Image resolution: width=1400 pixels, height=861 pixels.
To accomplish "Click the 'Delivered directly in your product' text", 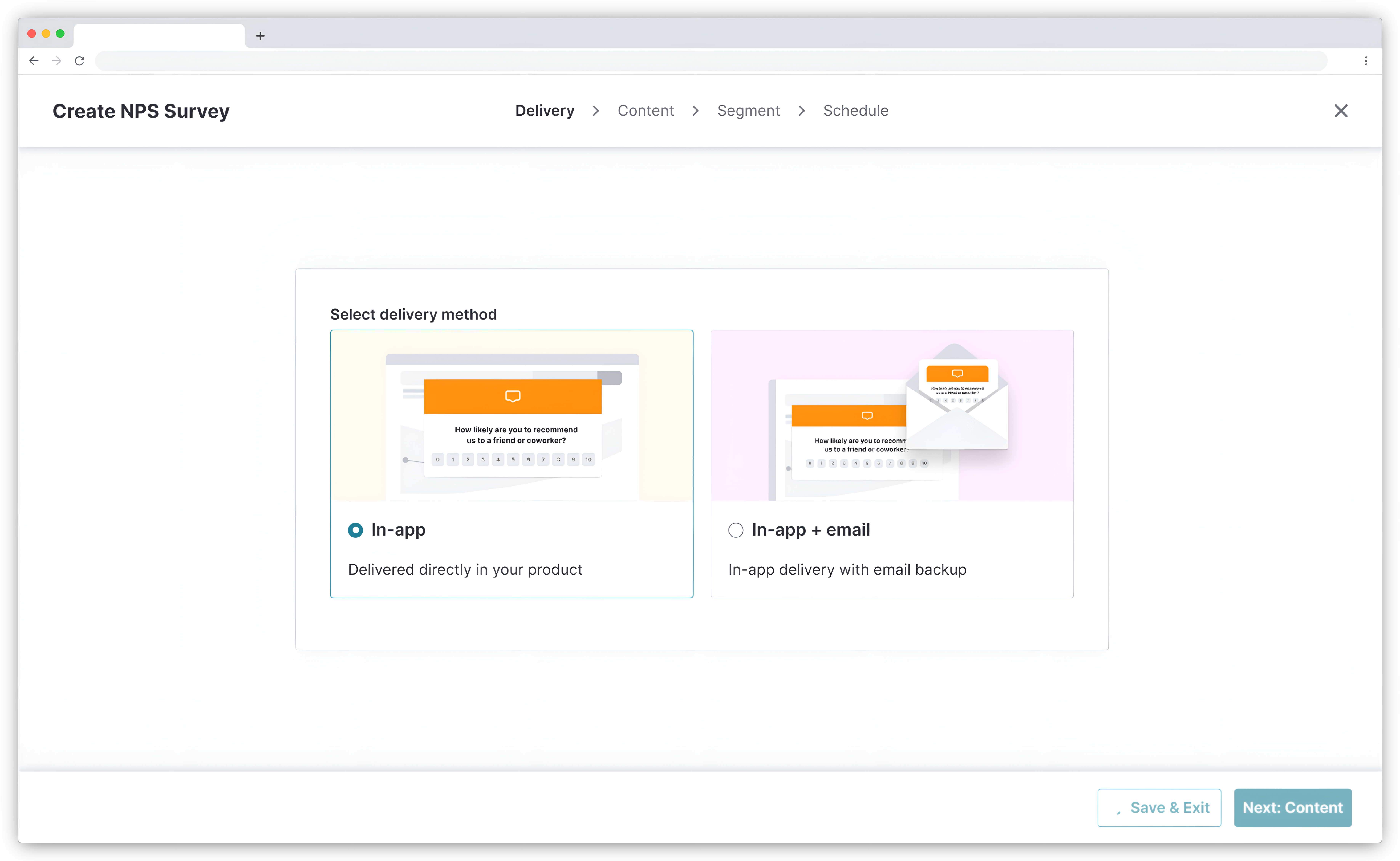I will (465, 570).
